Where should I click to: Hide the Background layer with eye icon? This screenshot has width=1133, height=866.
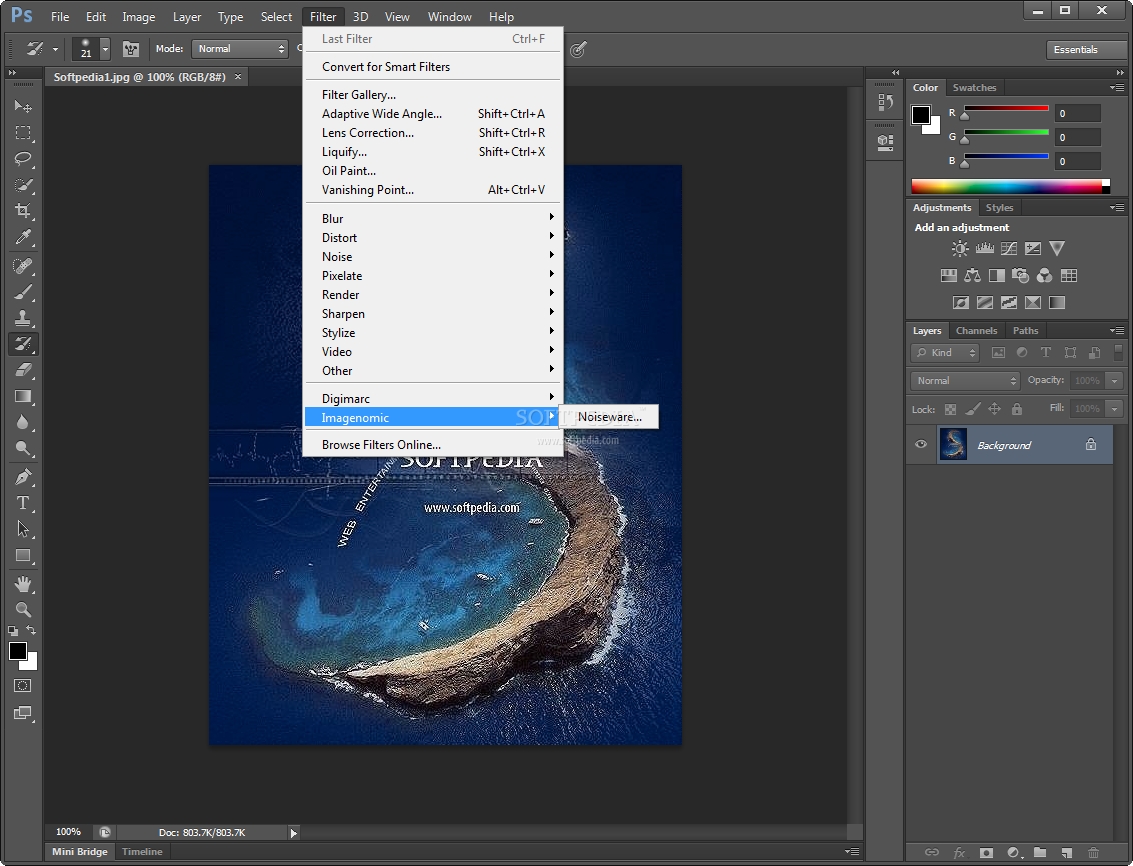coord(921,445)
